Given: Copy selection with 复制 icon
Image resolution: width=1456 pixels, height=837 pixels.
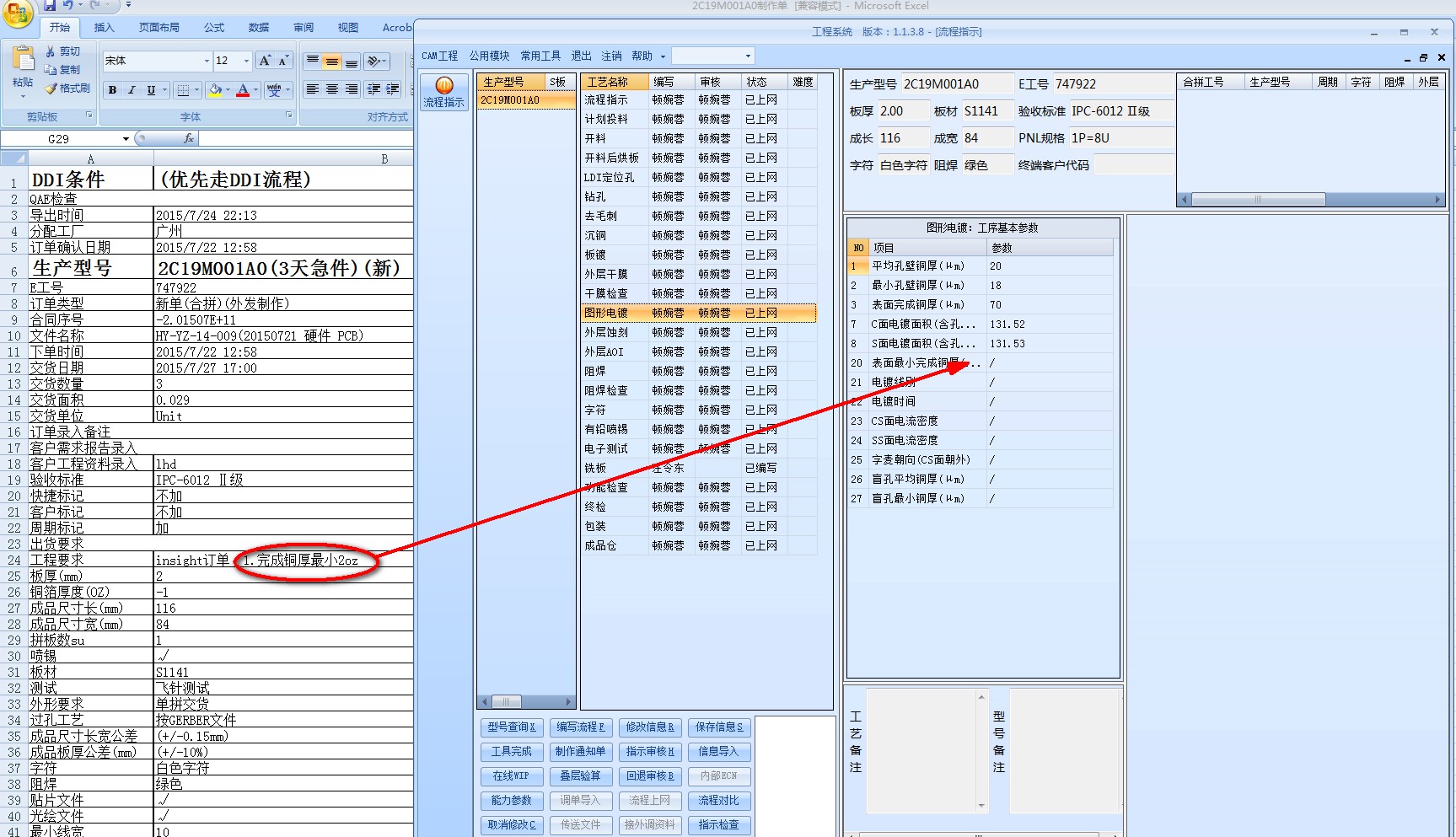Looking at the screenshot, I should [51, 70].
